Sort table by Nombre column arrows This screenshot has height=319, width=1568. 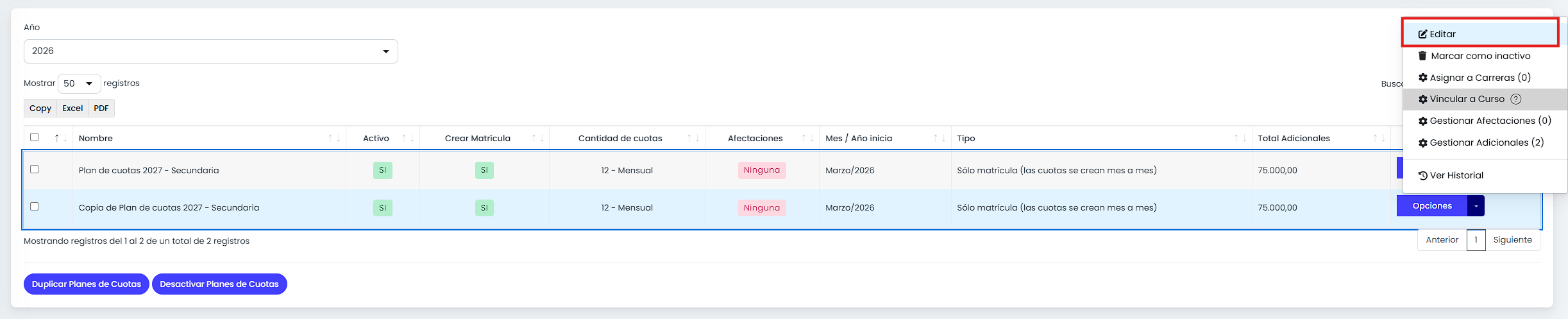pos(335,138)
